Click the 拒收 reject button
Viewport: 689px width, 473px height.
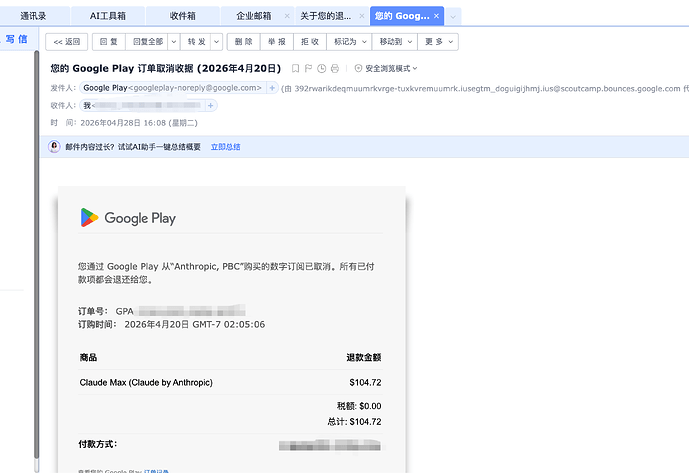click(310, 42)
